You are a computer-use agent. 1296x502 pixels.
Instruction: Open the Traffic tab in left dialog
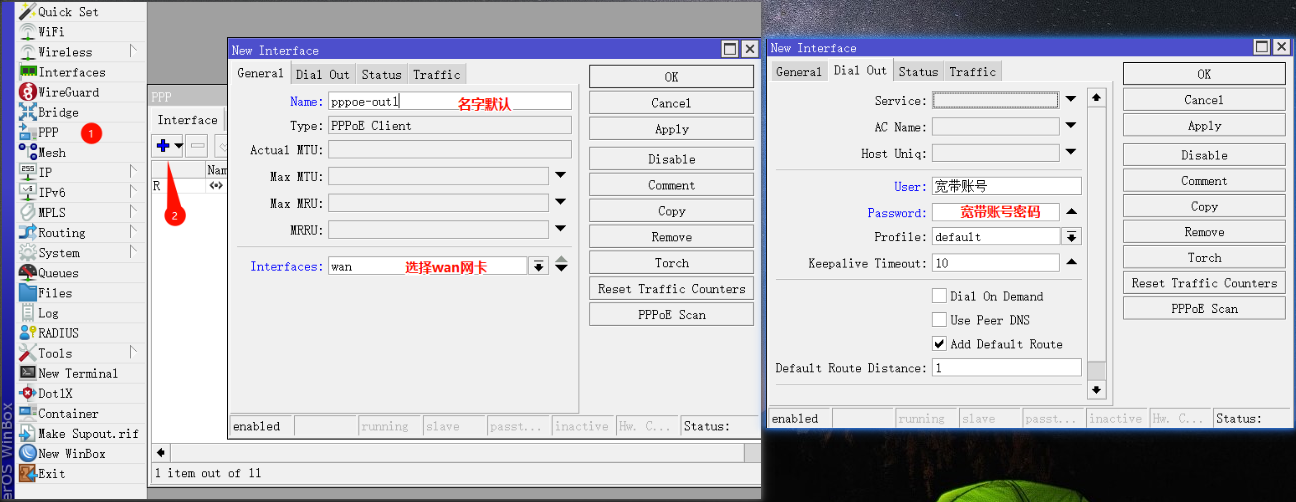click(x=437, y=74)
